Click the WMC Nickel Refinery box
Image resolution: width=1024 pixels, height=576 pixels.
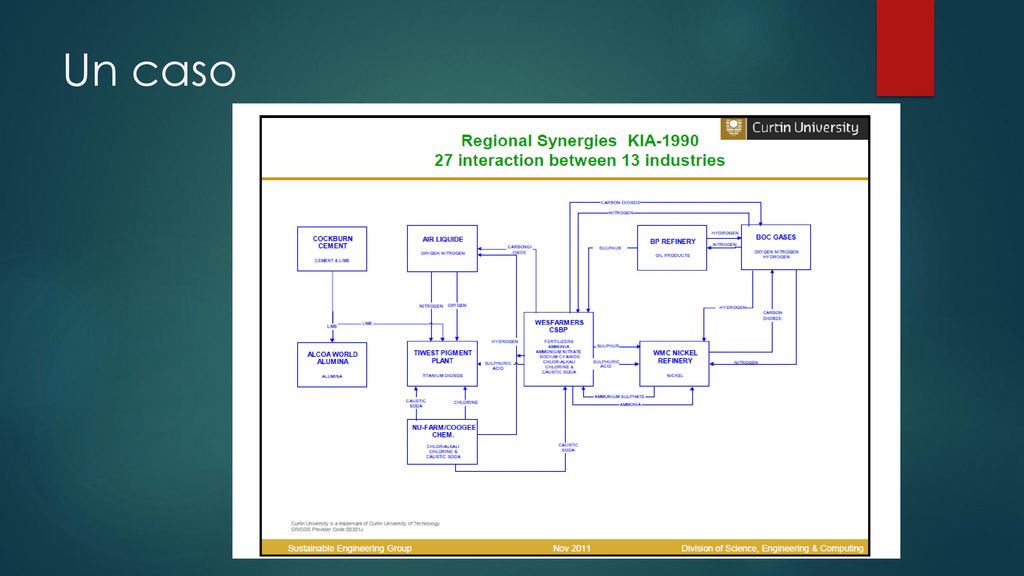tap(674, 364)
